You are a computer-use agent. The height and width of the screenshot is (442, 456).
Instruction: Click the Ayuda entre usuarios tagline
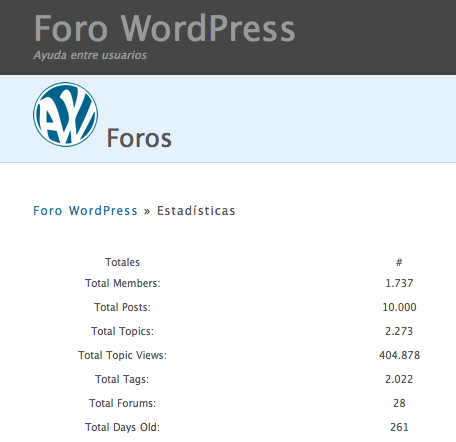point(90,55)
